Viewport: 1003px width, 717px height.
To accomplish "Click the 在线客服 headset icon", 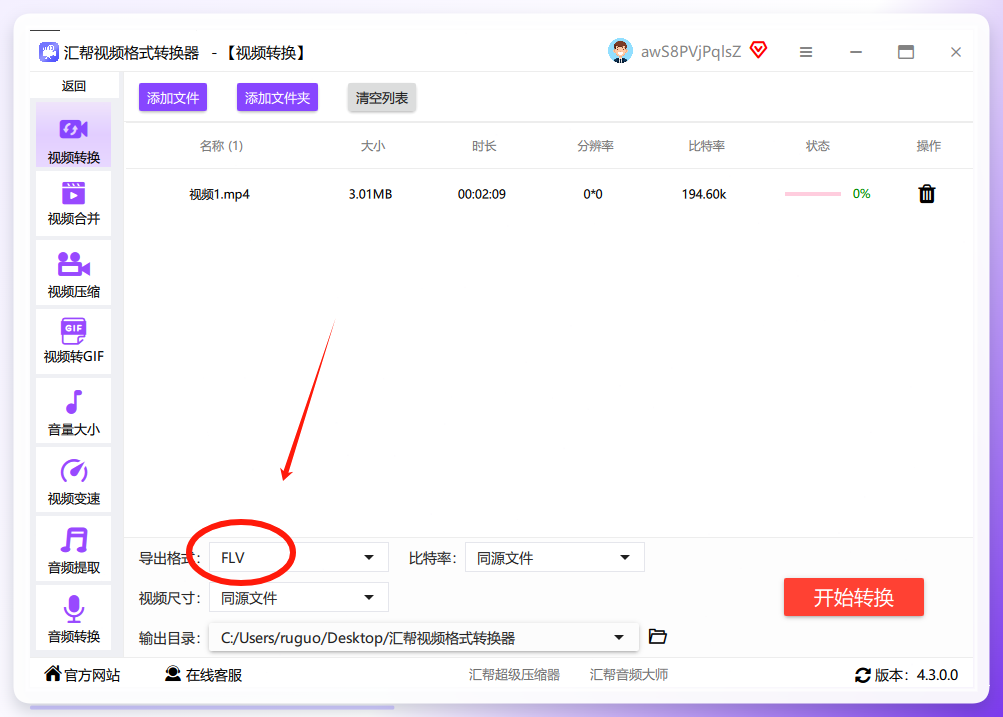I will tap(173, 674).
